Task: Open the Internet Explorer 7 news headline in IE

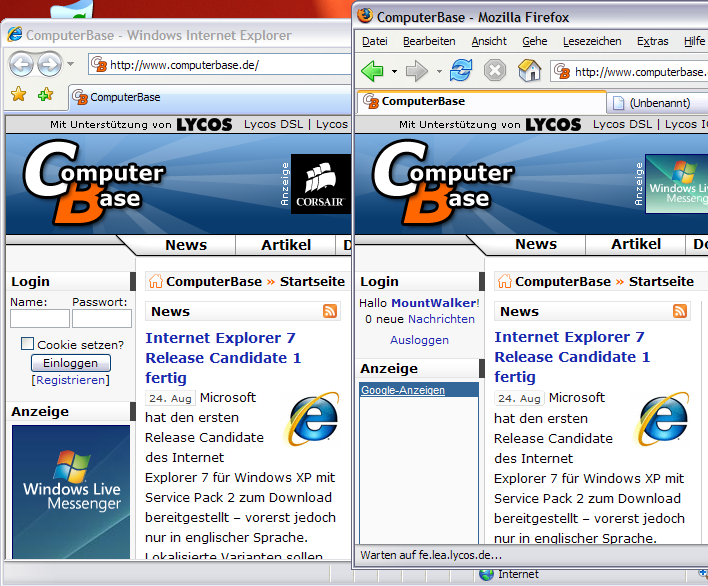Action: click(x=223, y=358)
